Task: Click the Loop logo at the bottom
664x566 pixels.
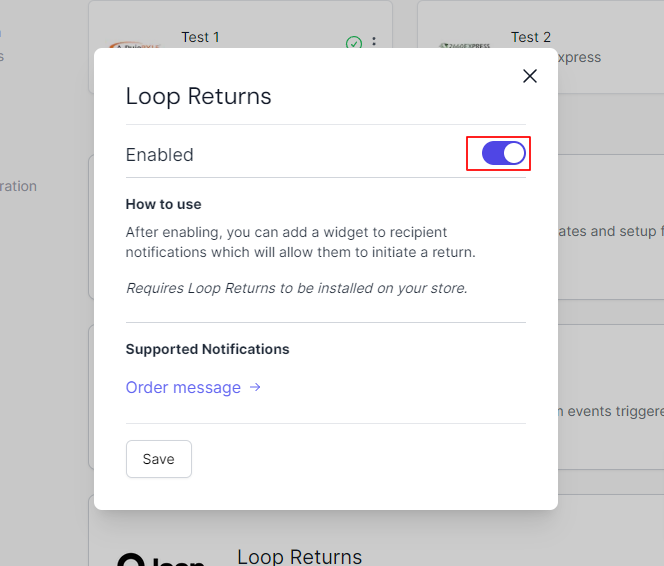Action: point(161,559)
